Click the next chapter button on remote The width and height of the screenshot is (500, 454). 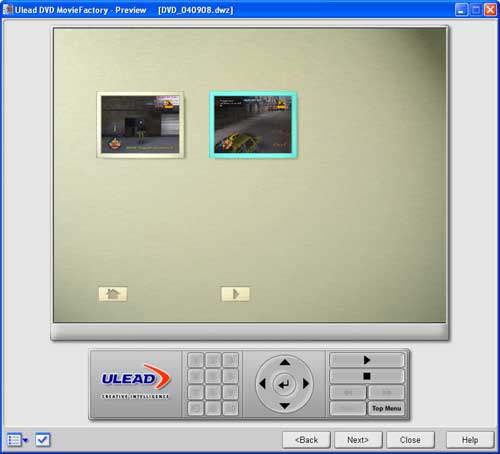pos(386,393)
